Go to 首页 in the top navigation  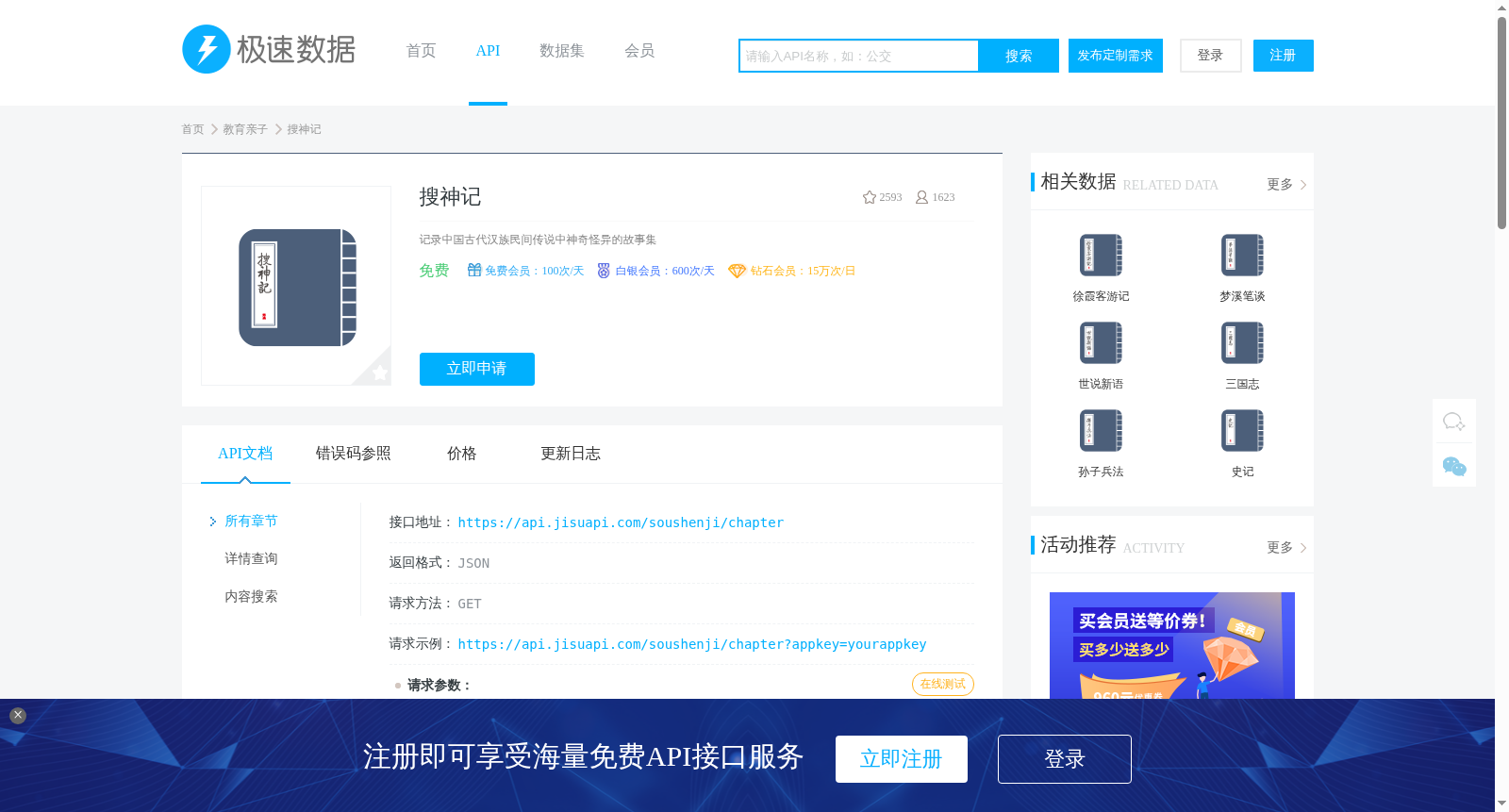click(421, 51)
